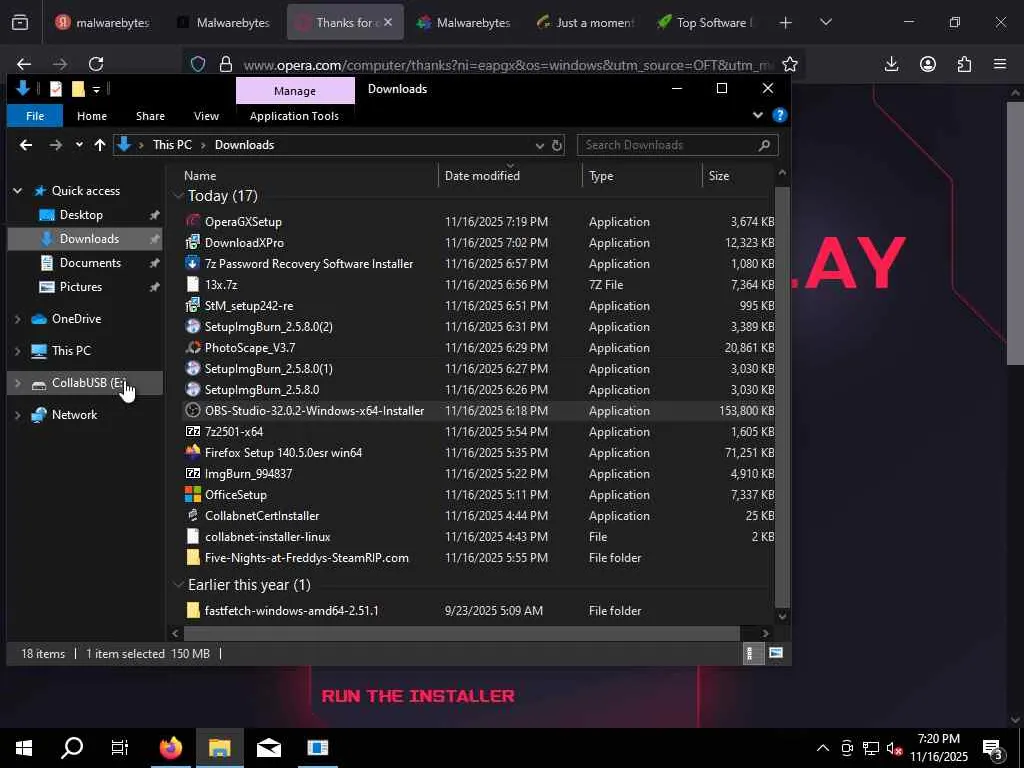The image size is (1024, 768).
Task: Click This PC in the address breadcrumb
Action: (x=172, y=145)
